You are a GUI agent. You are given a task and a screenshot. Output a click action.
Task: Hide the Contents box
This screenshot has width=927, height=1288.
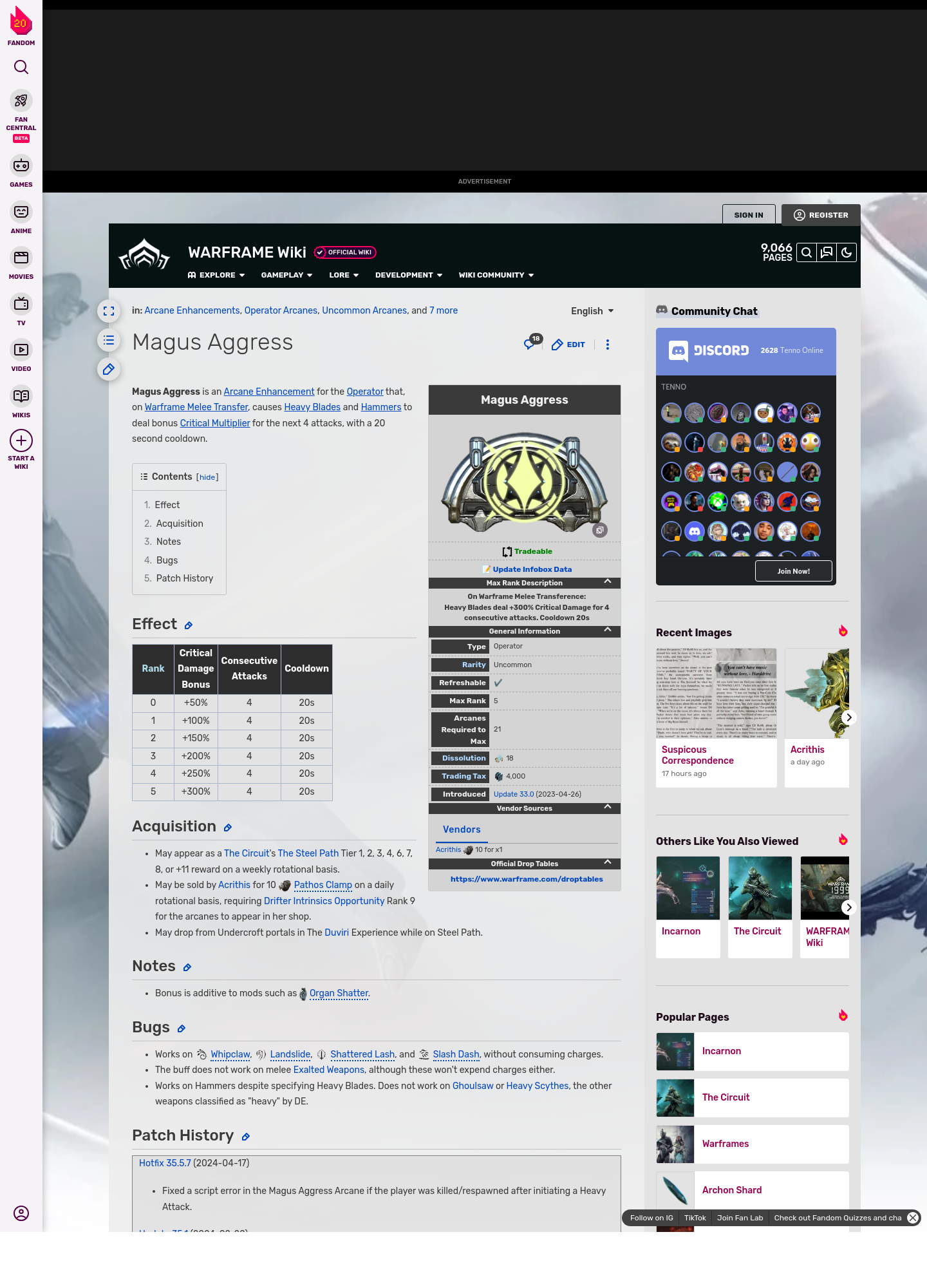coord(207,477)
